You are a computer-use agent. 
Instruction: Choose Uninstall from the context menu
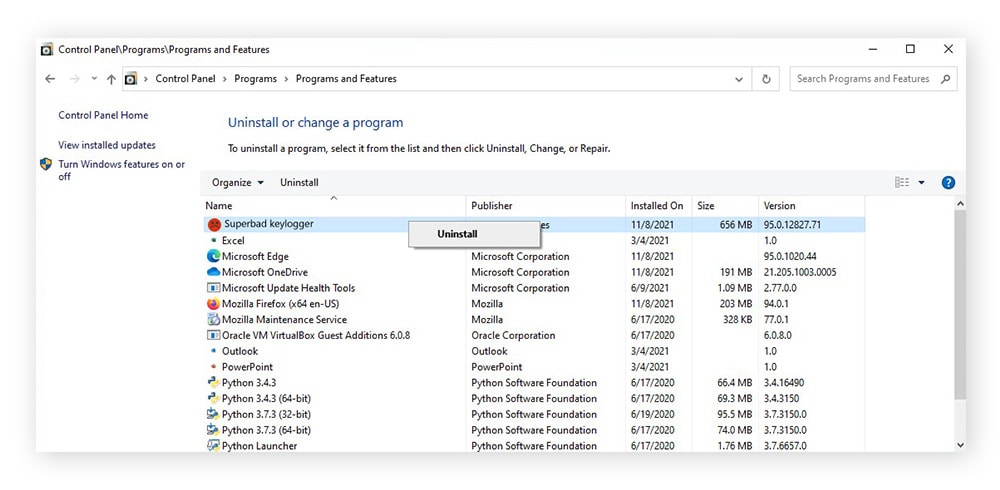[474, 234]
